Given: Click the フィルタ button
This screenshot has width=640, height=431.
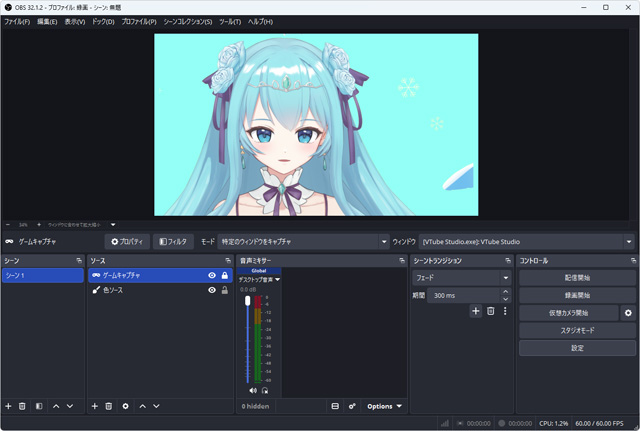Looking at the screenshot, I should pyautogui.click(x=173, y=242).
